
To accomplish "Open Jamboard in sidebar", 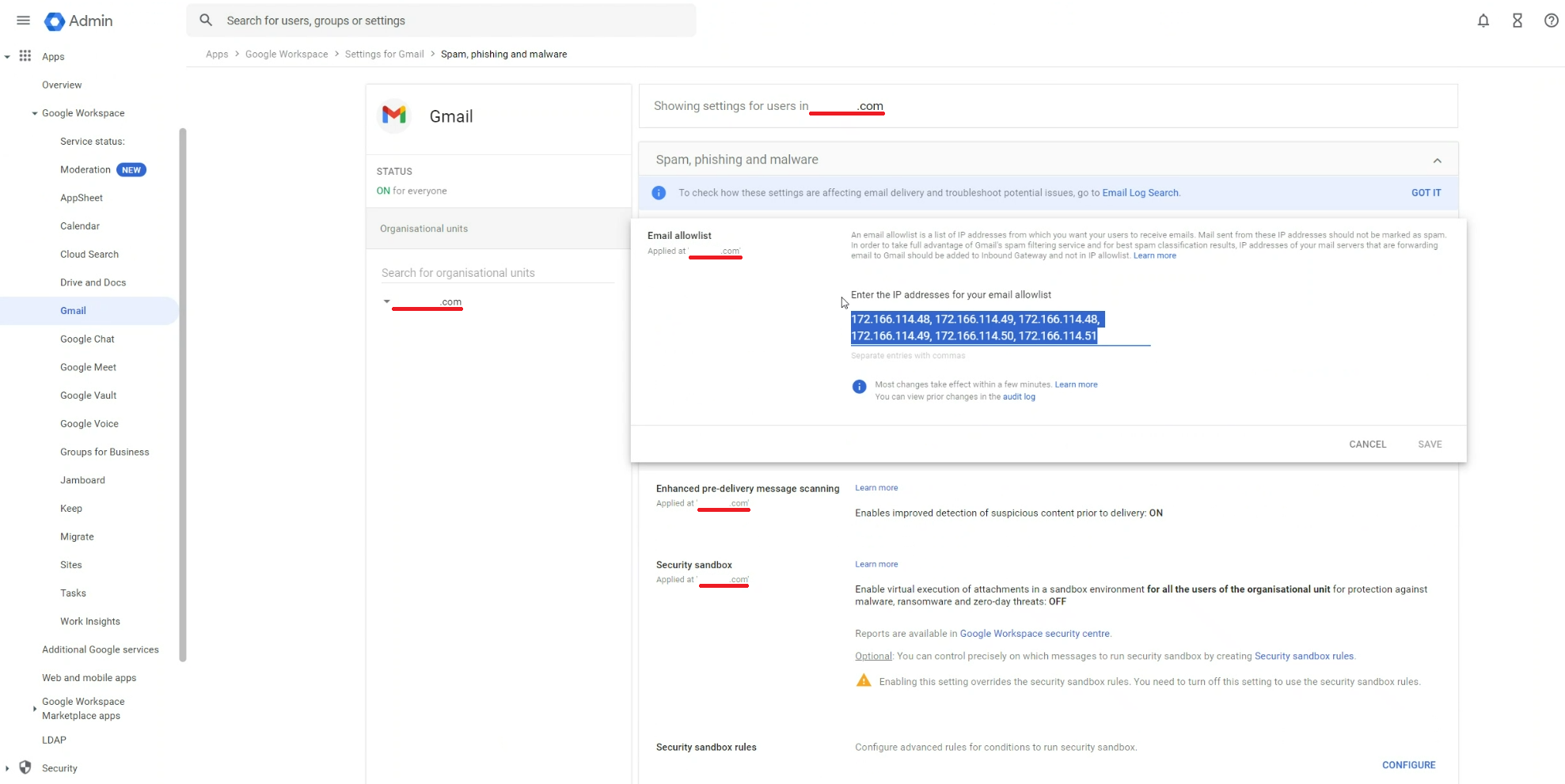I will (82, 480).
